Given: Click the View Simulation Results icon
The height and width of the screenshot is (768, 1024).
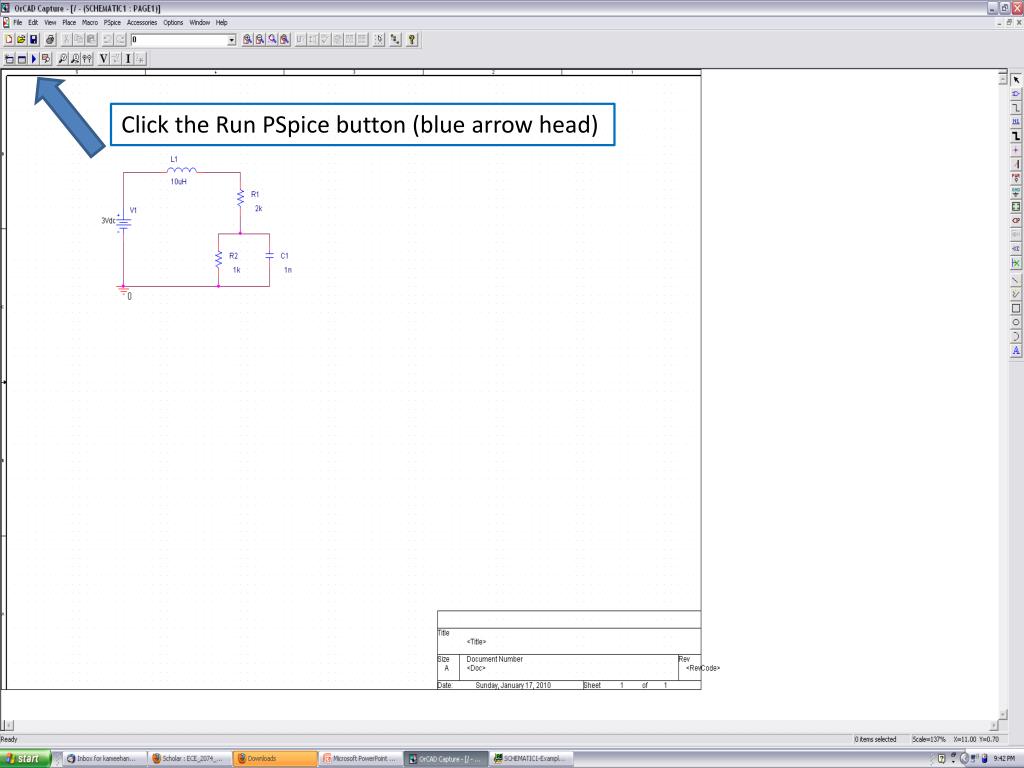Looking at the screenshot, I should 46,59.
